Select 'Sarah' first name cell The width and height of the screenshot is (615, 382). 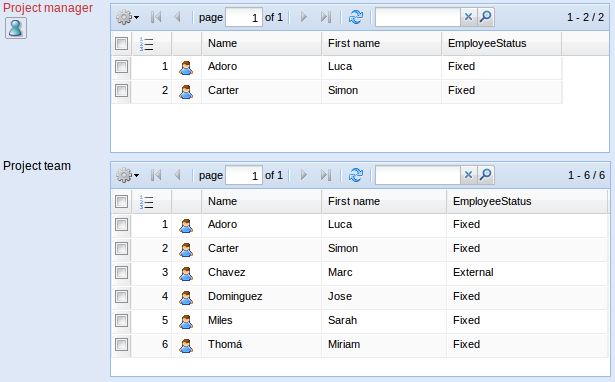tap(384, 320)
